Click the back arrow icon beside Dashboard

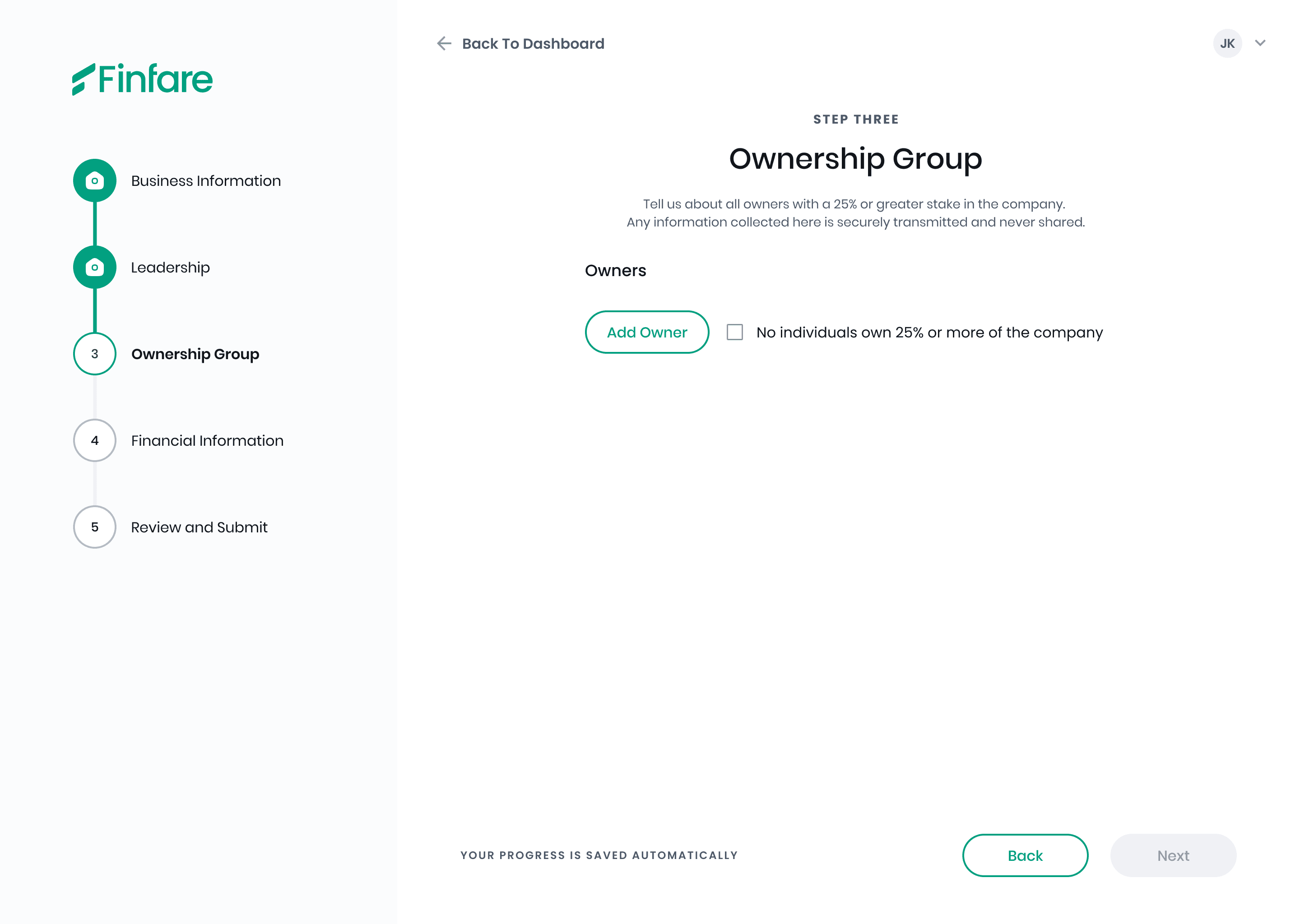pos(444,43)
